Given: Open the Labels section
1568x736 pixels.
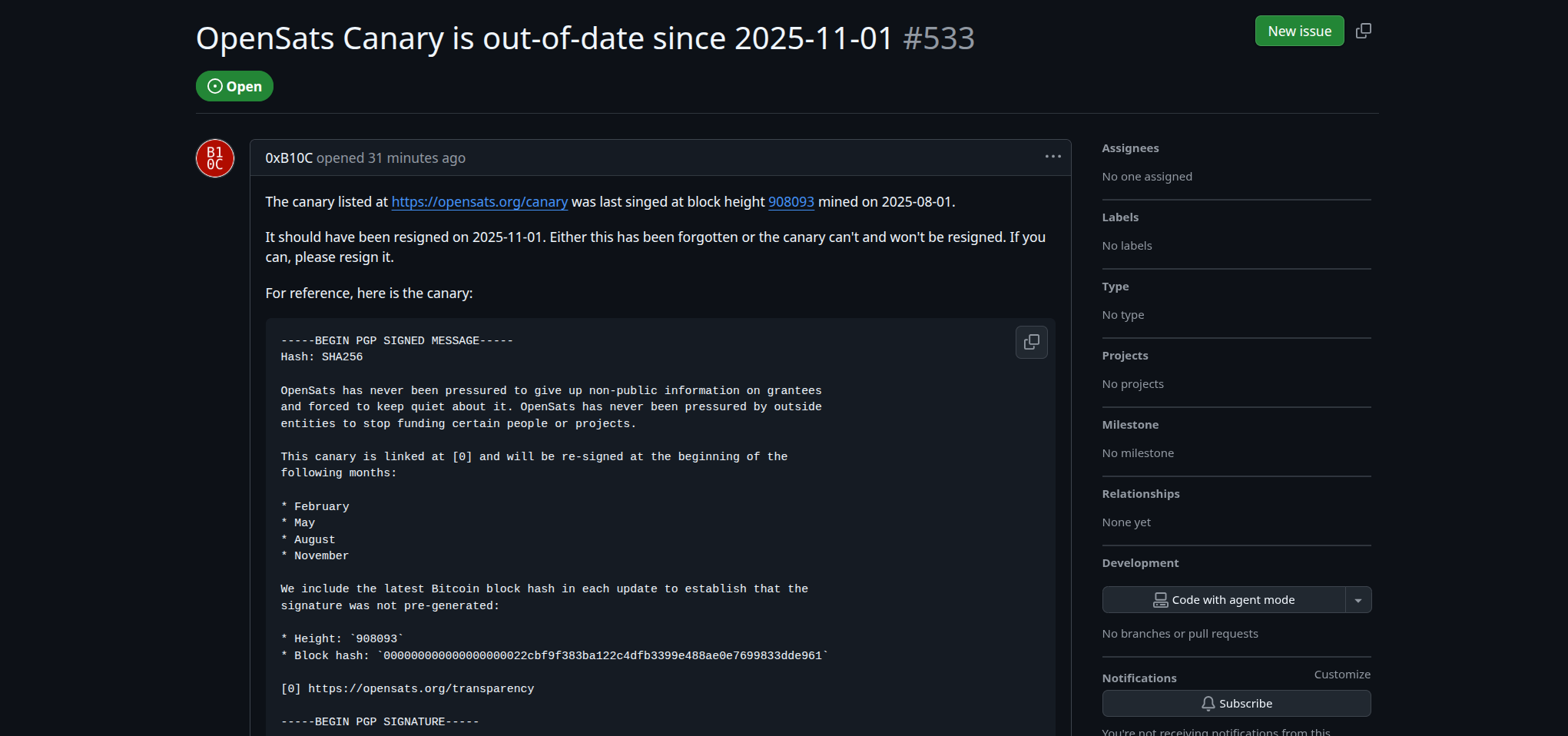Looking at the screenshot, I should pos(1120,217).
